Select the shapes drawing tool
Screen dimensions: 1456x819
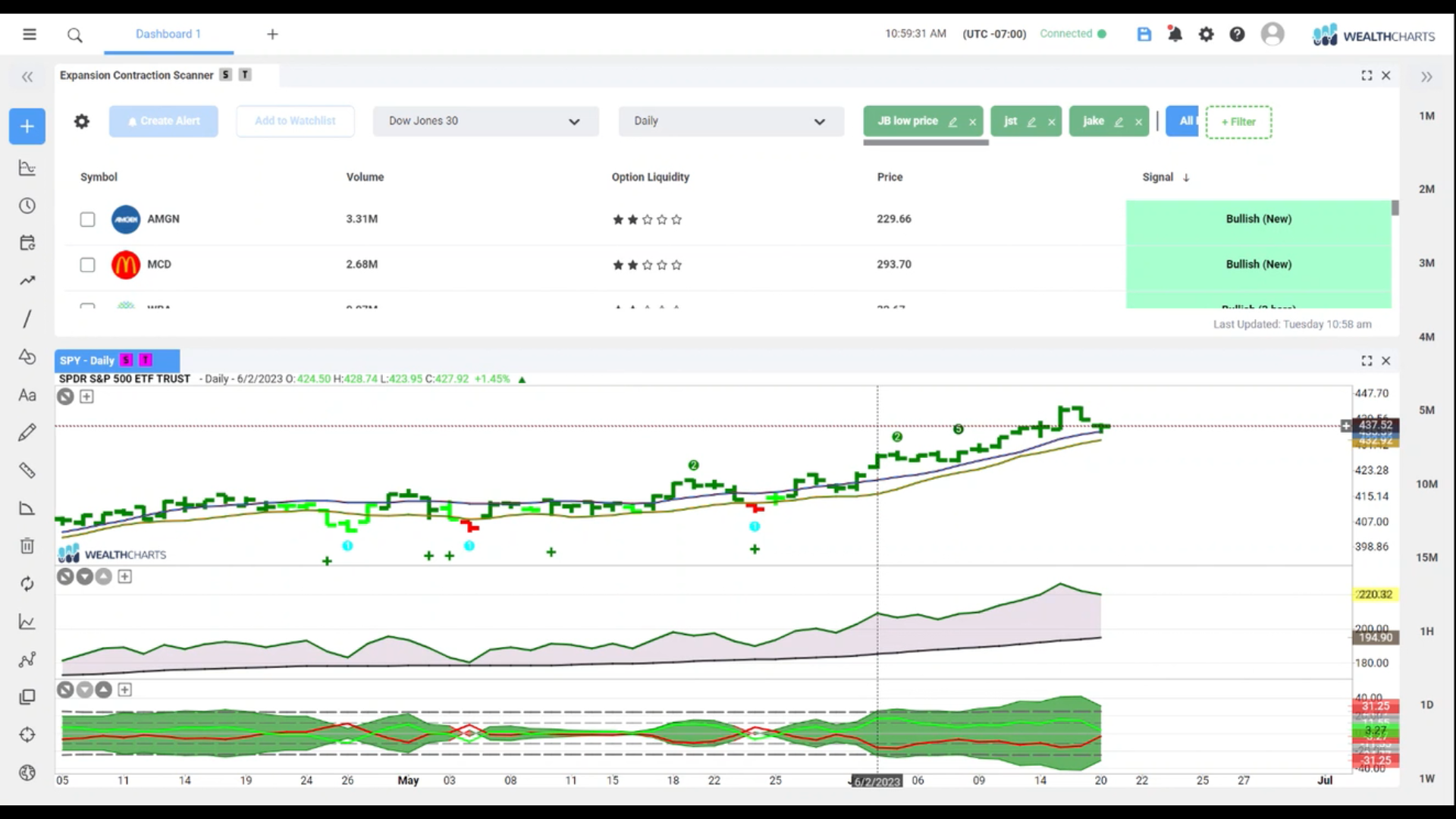[27, 356]
